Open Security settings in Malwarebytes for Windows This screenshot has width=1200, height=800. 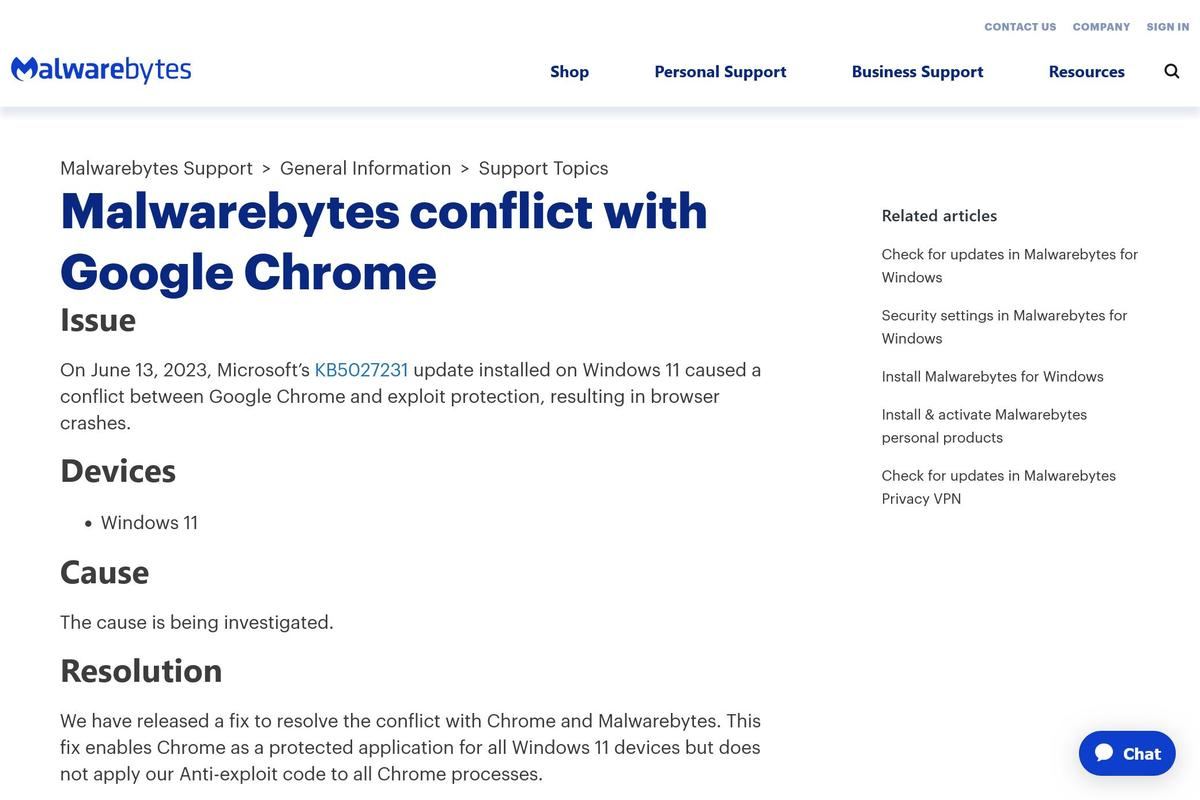1004,327
